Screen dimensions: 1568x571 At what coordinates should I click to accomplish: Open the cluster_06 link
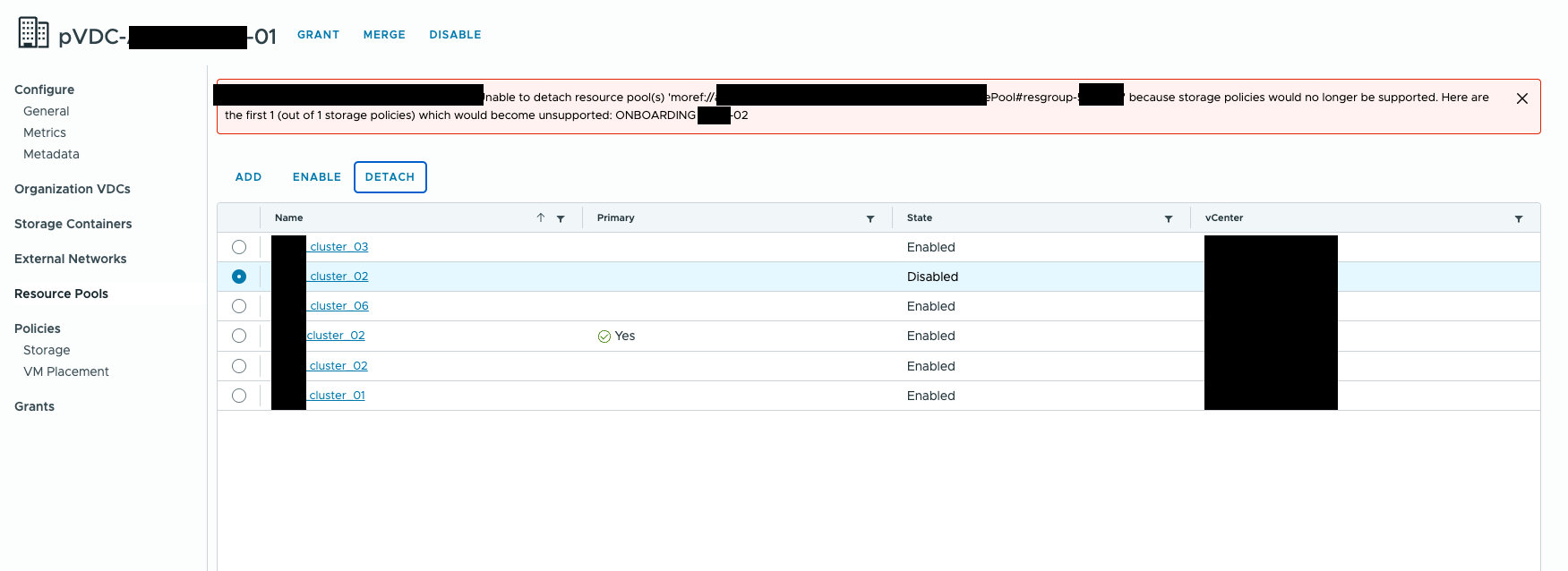pos(338,306)
